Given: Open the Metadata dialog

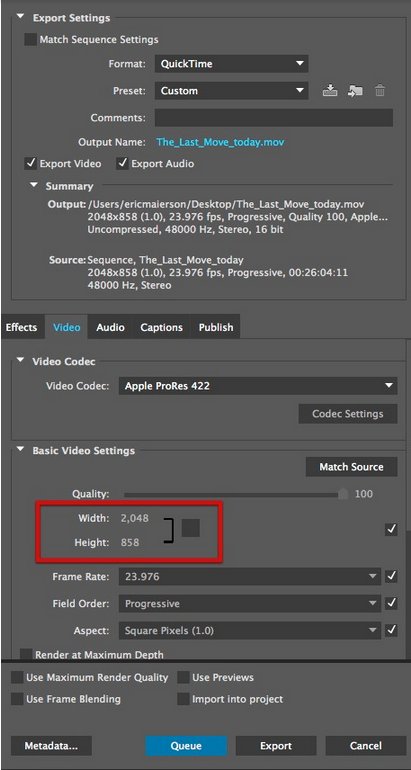Looking at the screenshot, I should point(51,745).
